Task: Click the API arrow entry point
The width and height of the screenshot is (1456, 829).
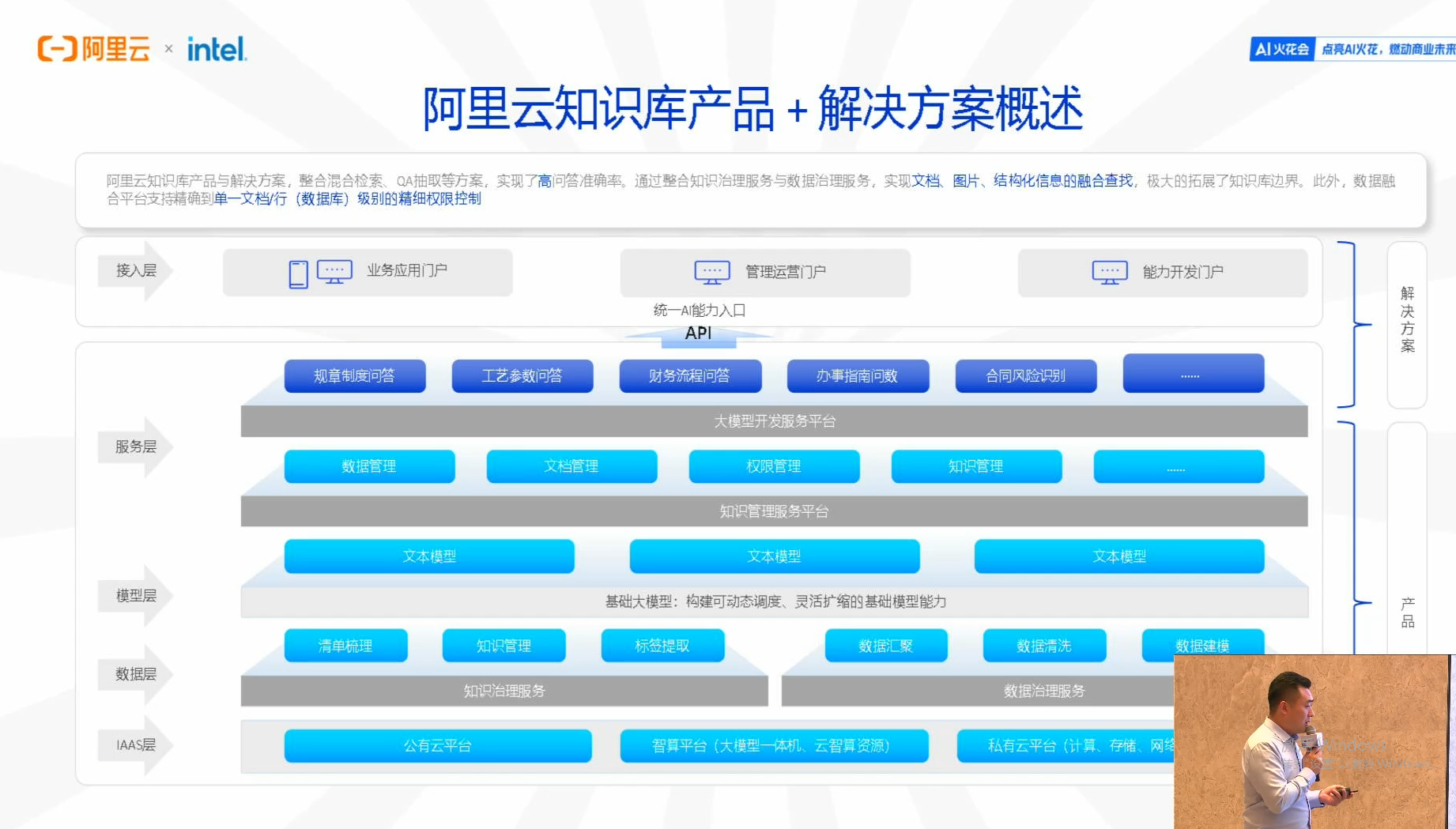Action: coord(696,333)
